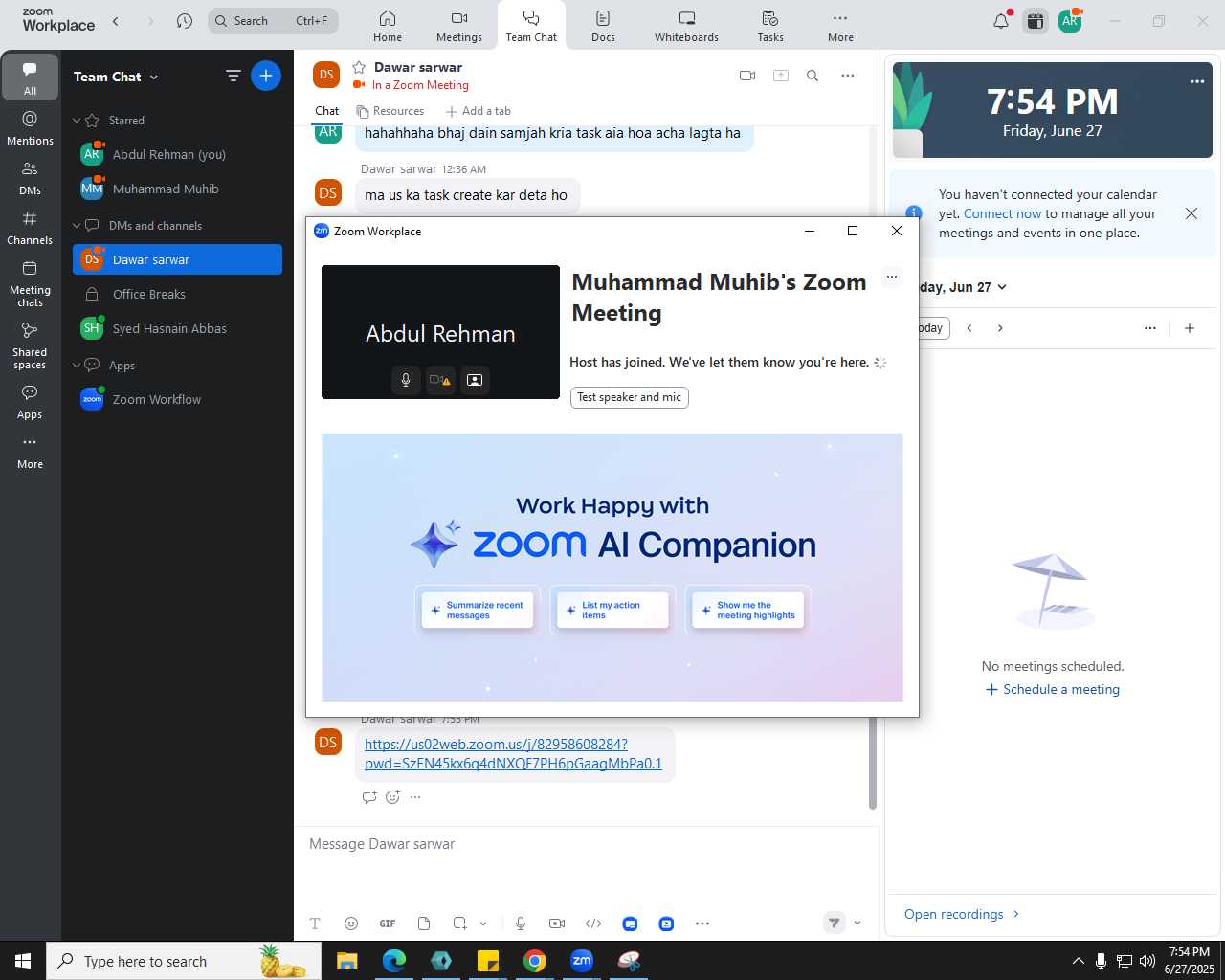Open the Zoom Workflow app chat

tap(177, 399)
